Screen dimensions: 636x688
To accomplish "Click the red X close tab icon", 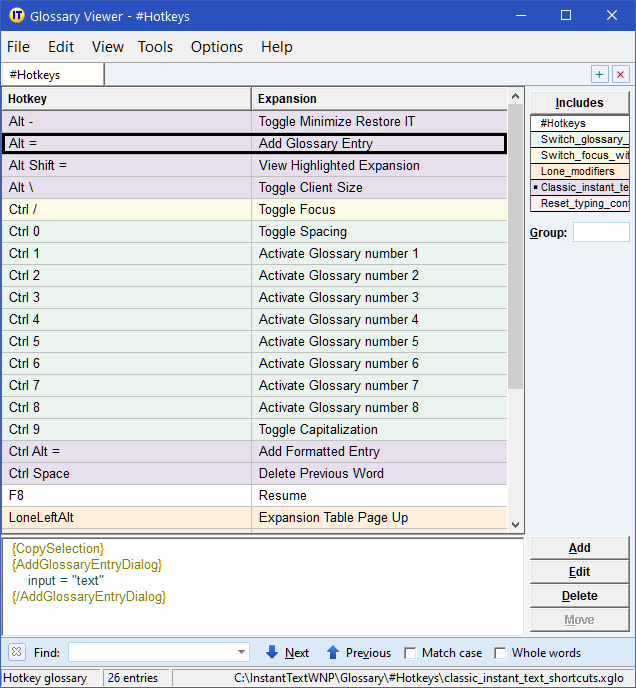I will (x=620, y=75).
